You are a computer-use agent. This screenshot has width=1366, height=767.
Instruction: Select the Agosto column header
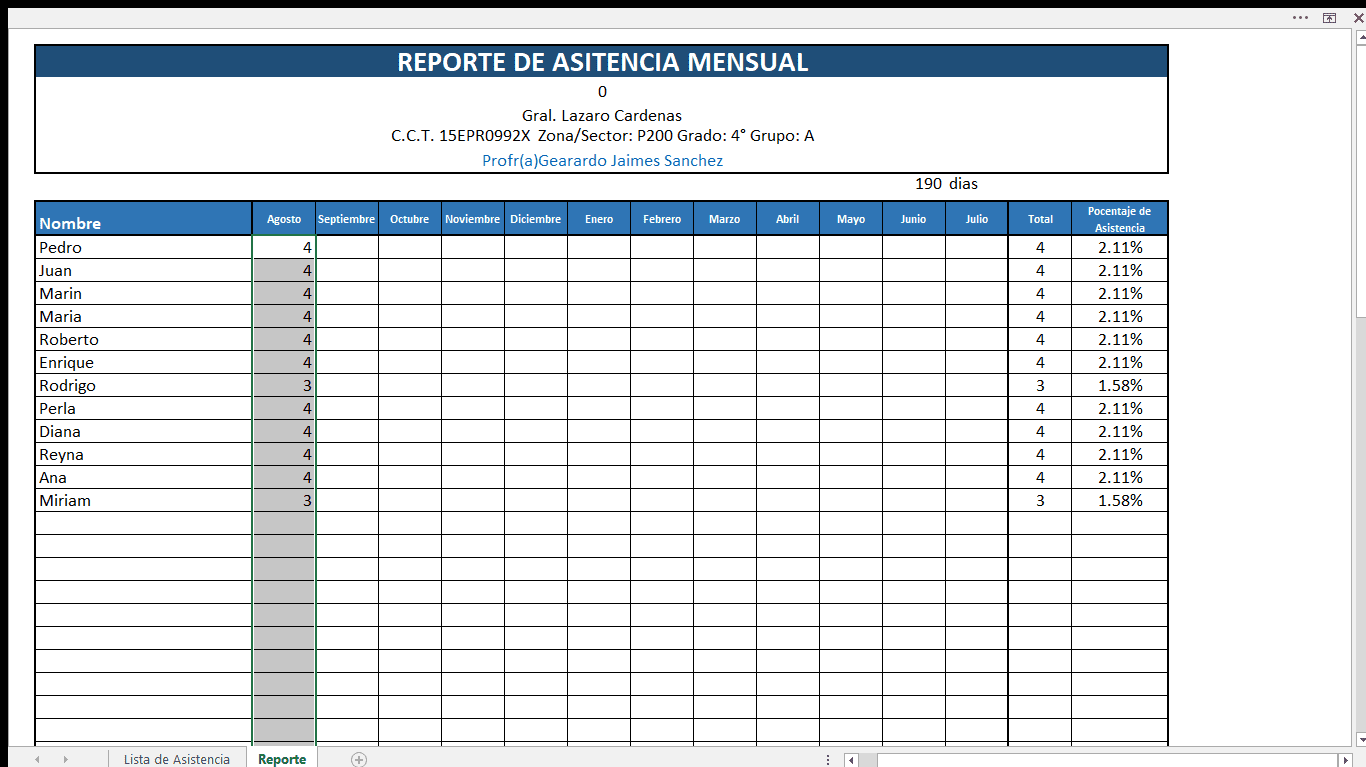[x=284, y=218]
